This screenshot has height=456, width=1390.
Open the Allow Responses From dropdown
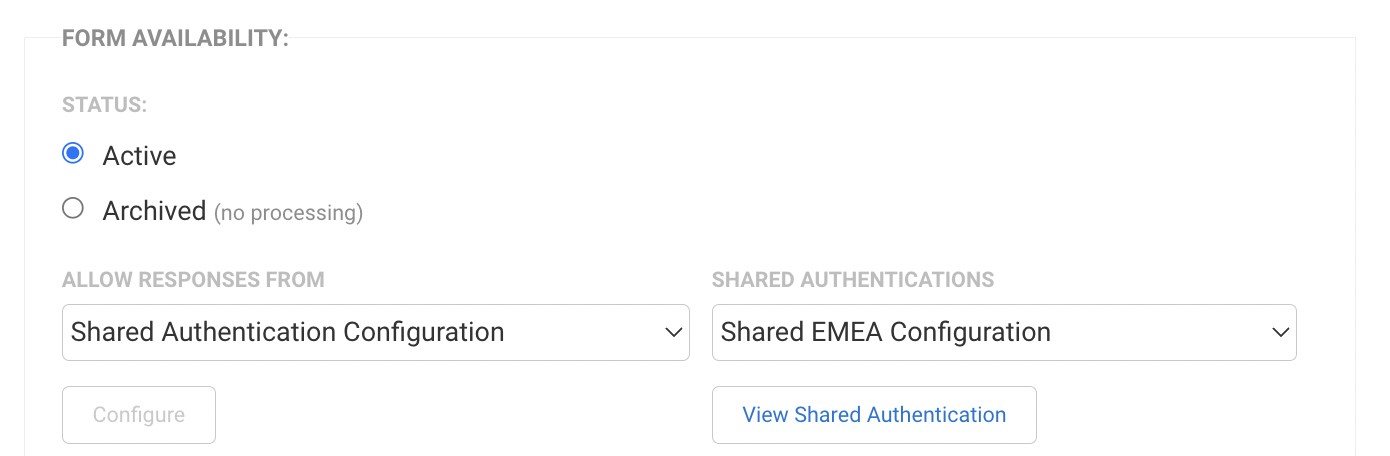[375, 332]
